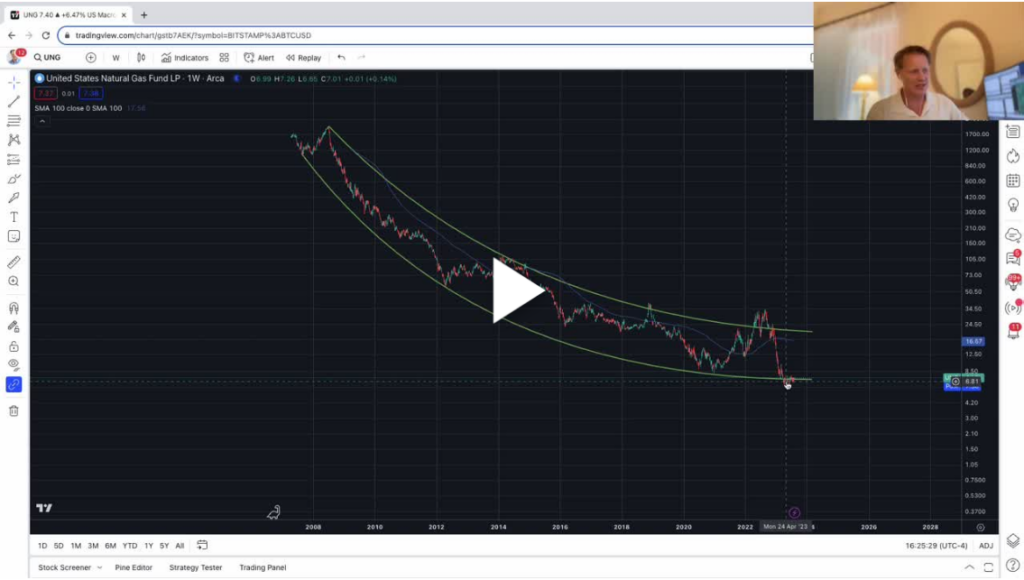Screen dimensions: 1024x580
Task: Click the highlighted link drawings sync icon
Action: [x=14, y=385]
